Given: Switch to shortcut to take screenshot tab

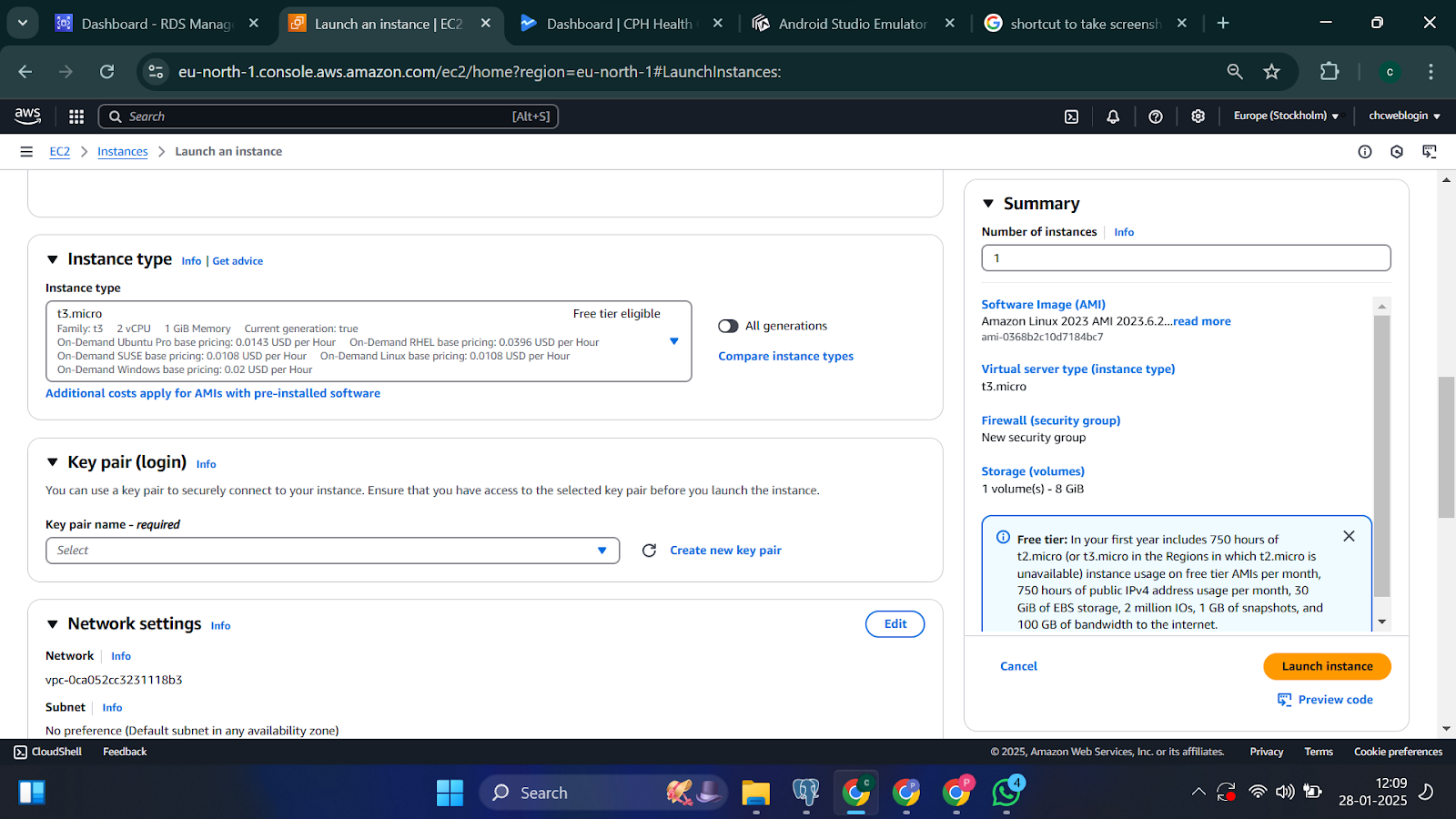Looking at the screenshot, I should coord(1085,24).
